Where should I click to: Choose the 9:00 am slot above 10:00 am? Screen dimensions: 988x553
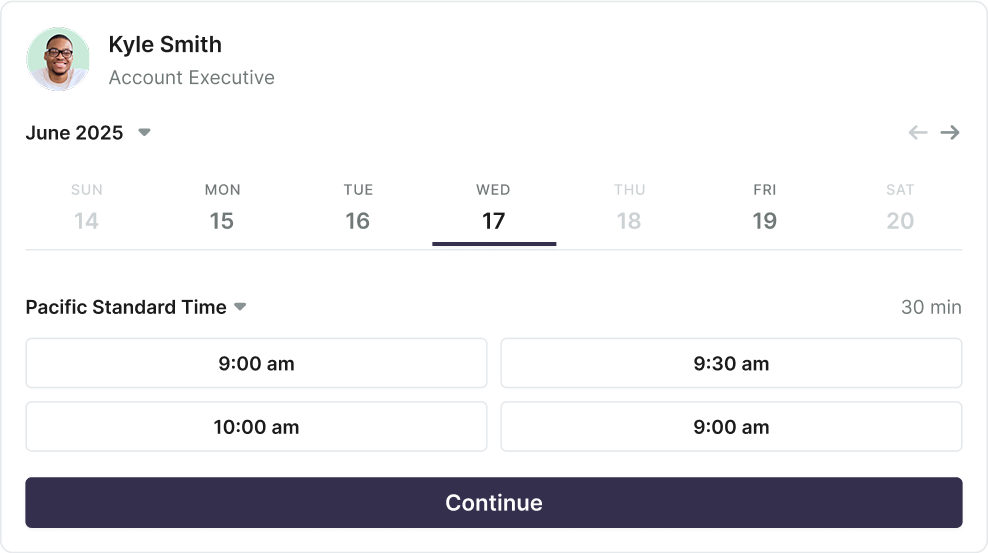point(256,363)
